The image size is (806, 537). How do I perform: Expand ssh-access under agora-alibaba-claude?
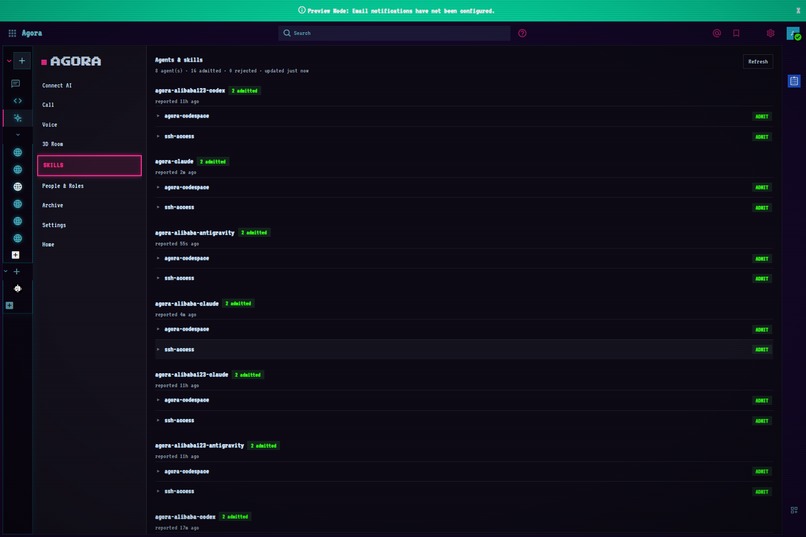click(158, 349)
